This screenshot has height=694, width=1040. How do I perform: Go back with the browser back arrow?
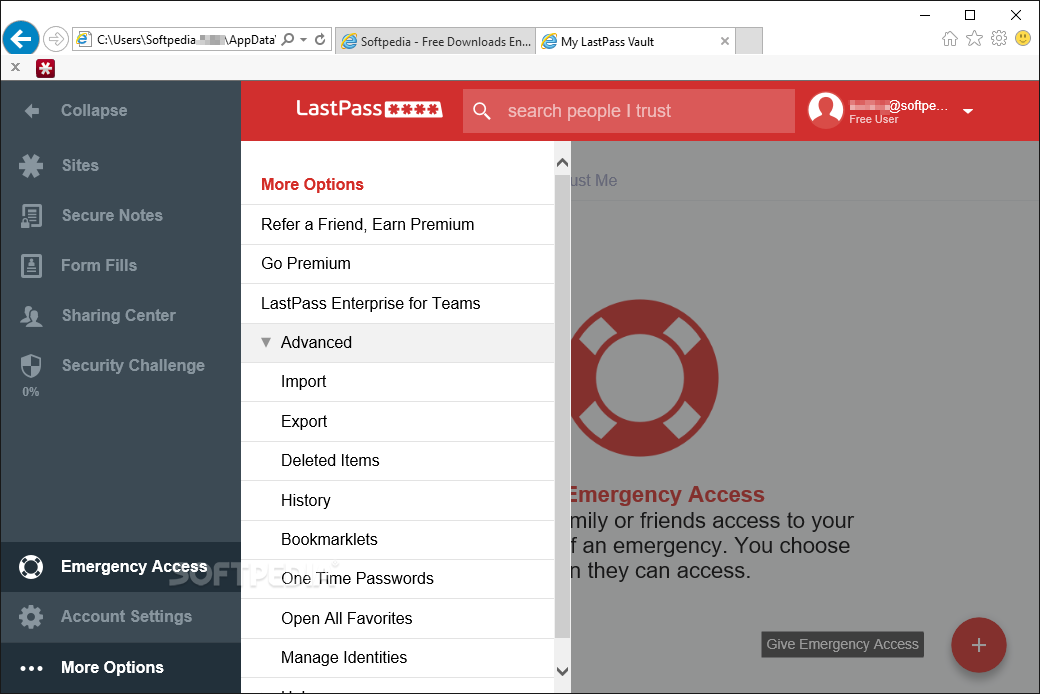tap(21, 39)
